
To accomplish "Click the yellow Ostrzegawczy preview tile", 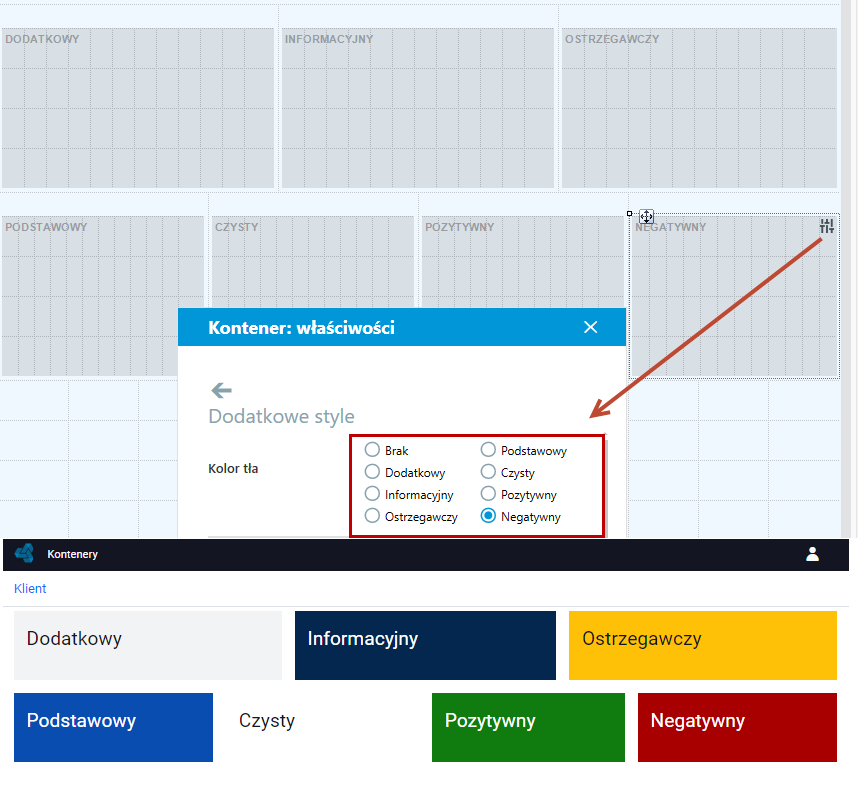I will 703,646.
